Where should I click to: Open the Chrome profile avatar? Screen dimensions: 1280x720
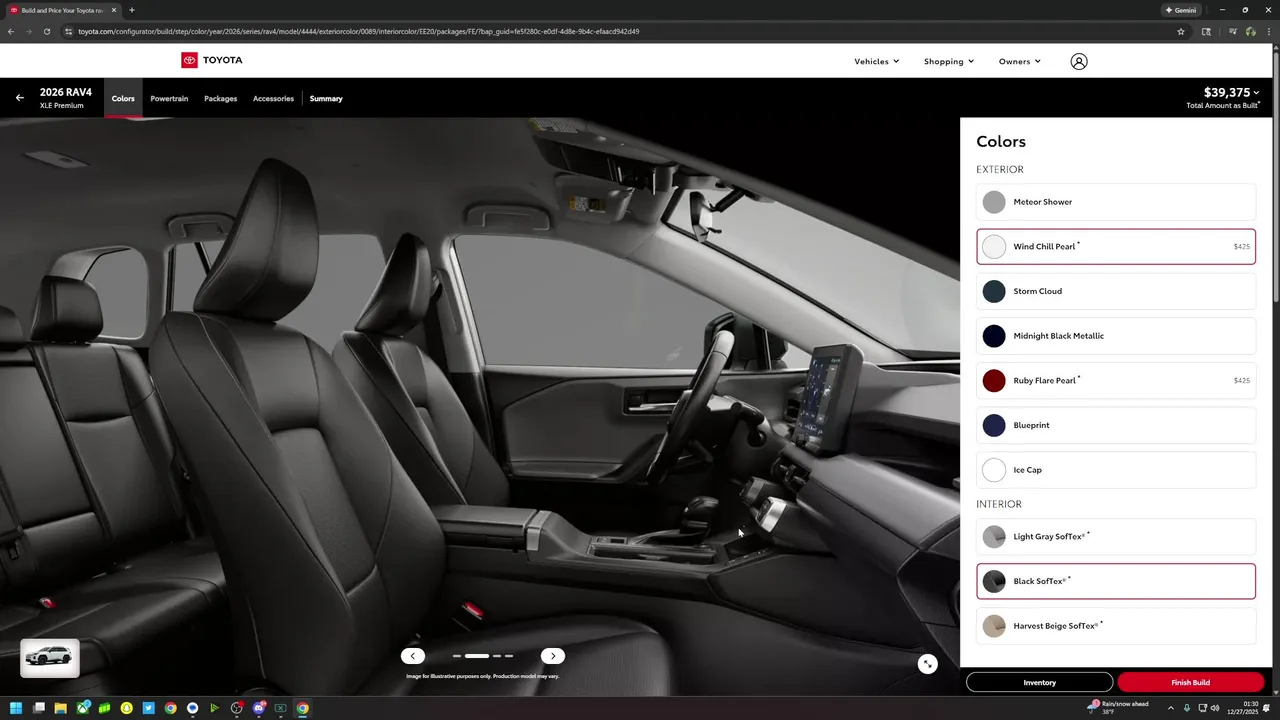click(1250, 31)
